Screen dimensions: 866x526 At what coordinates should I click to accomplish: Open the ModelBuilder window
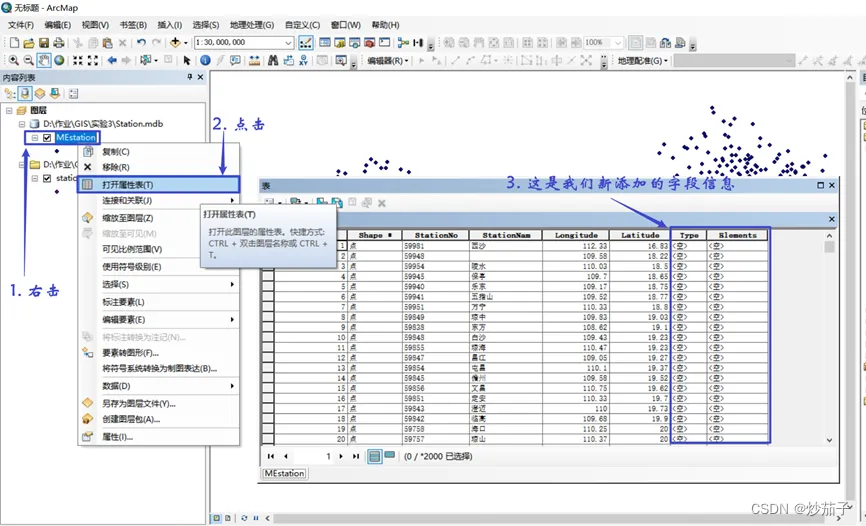(x=403, y=43)
